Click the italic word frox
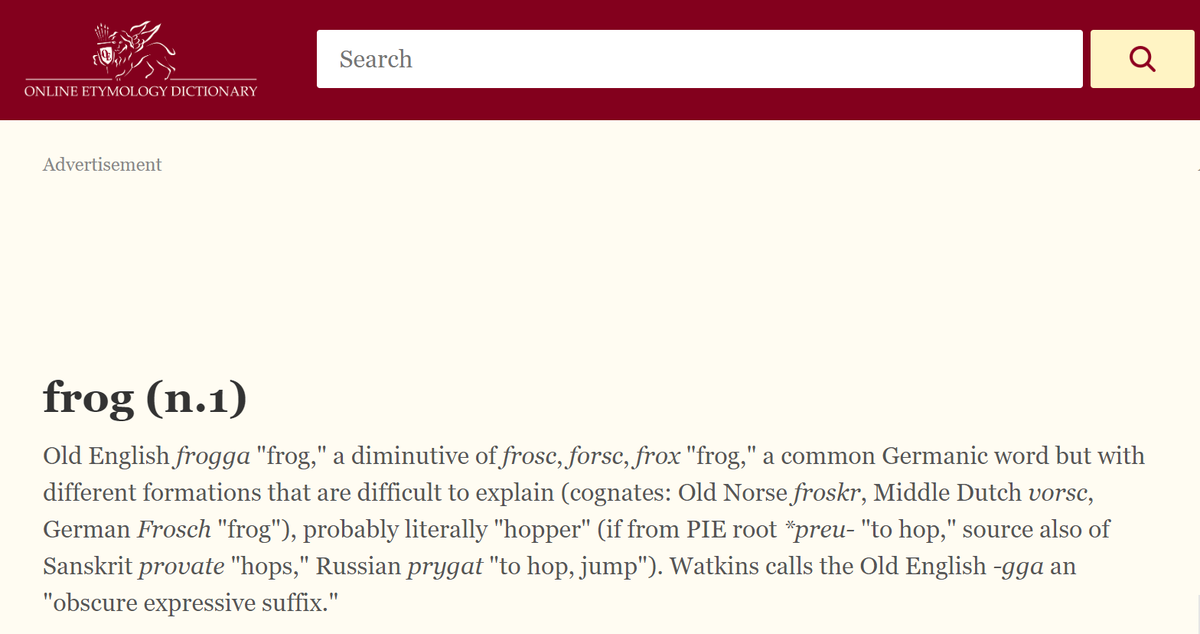Viewport: 1200px width, 634px height. point(658,457)
